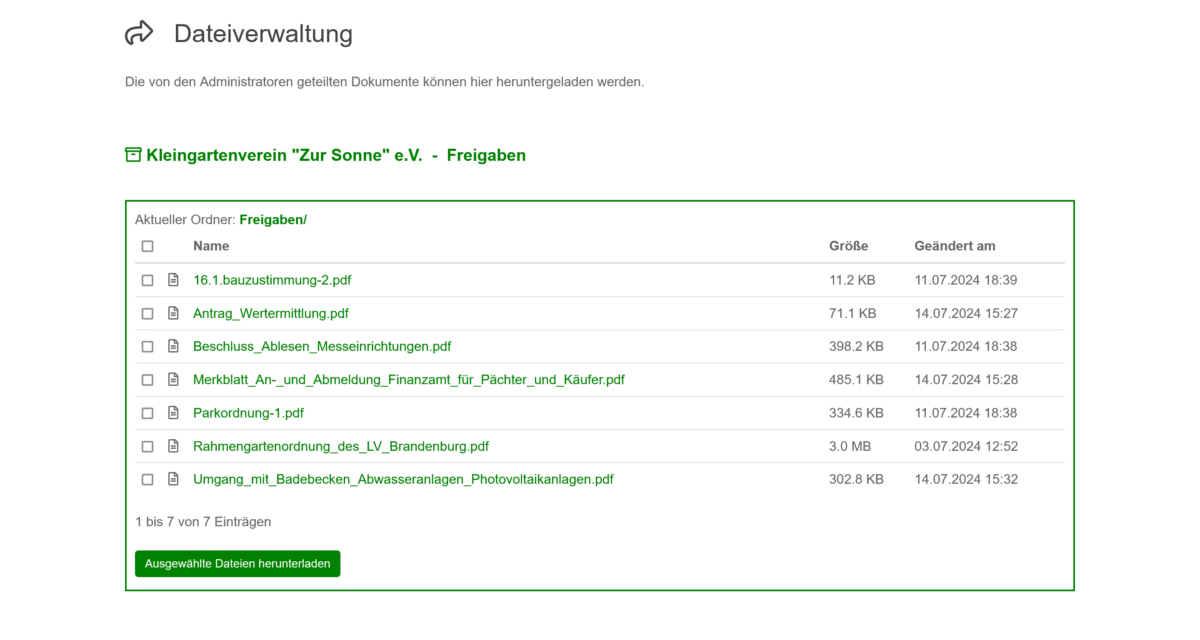1200x640 pixels.
Task: Check the box for Antrag_Wertermittlung.pdf
Action: tap(147, 313)
